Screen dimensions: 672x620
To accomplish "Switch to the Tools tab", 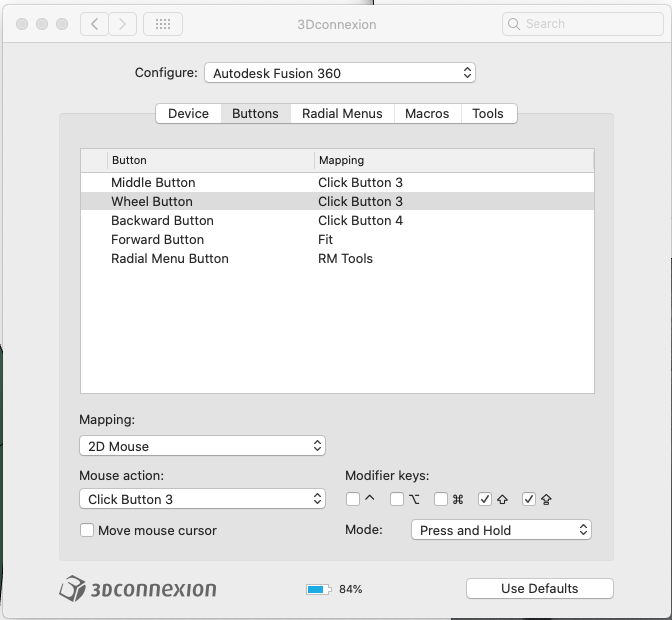I will point(488,114).
